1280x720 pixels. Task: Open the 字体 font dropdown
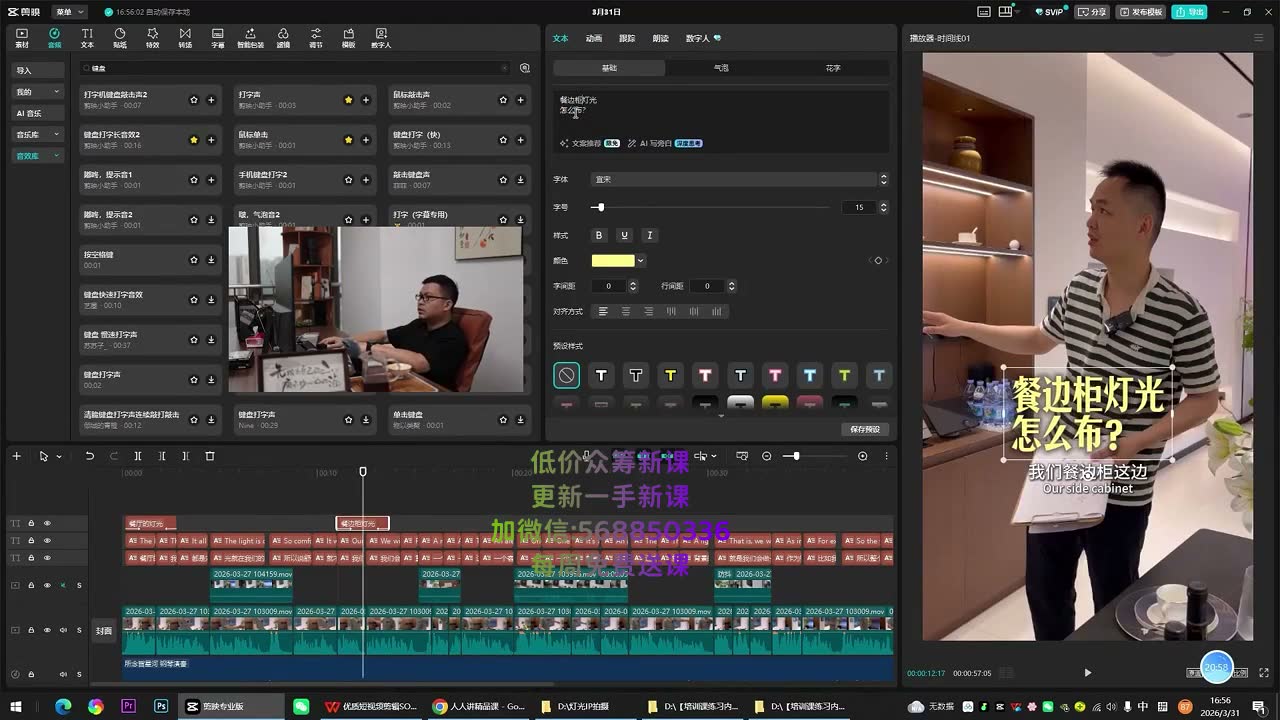point(739,179)
